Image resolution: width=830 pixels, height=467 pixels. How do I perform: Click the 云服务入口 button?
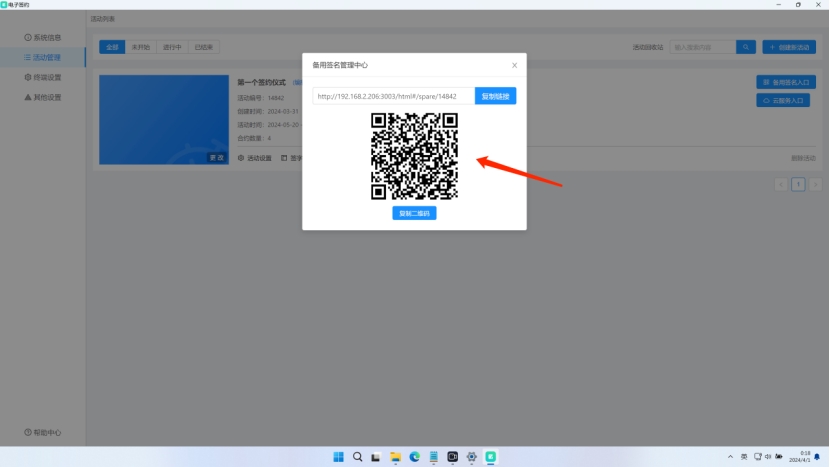pyautogui.click(x=783, y=100)
